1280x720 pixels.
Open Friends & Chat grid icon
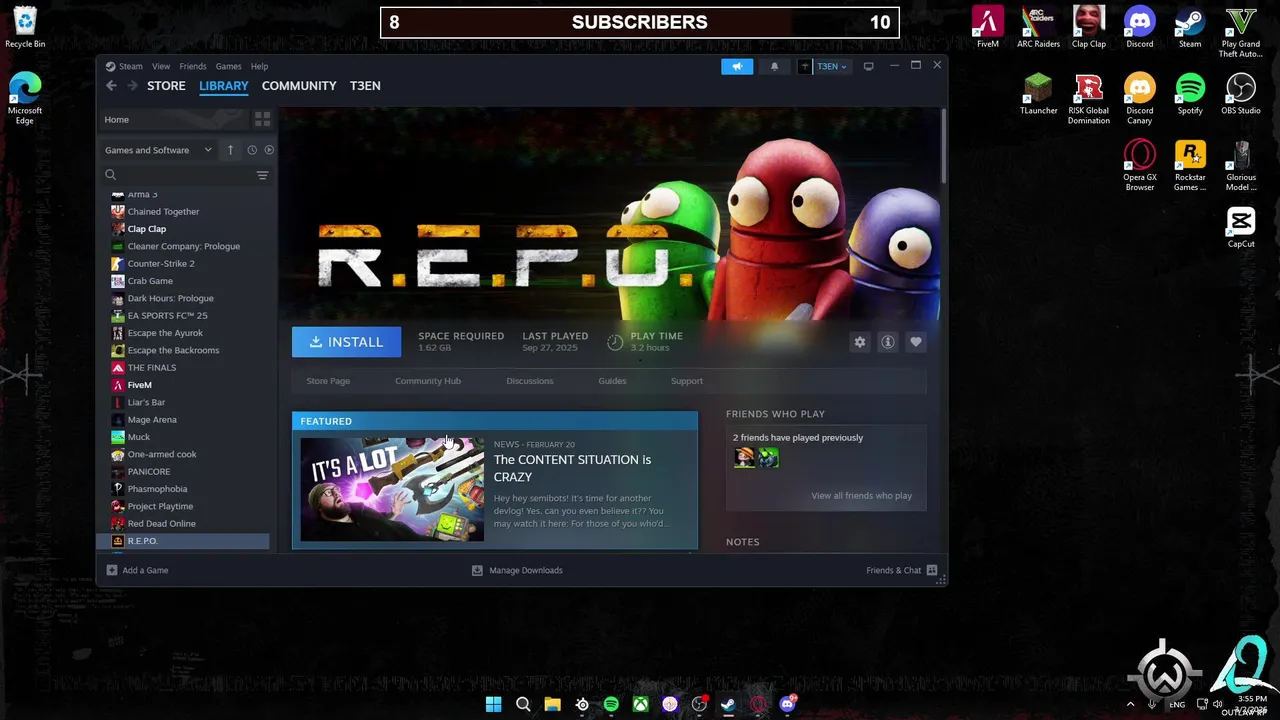[932, 570]
